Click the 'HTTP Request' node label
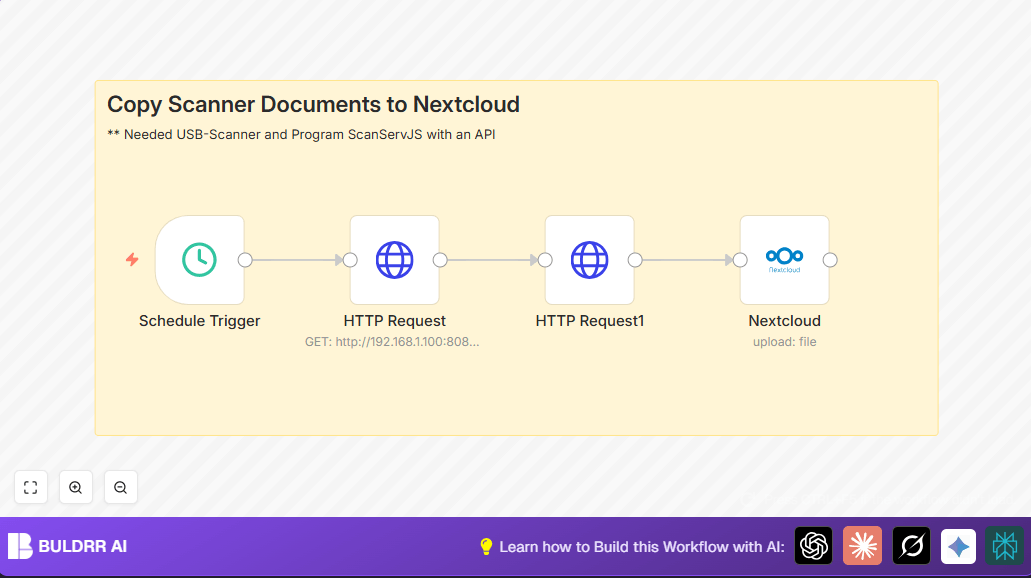 tap(395, 321)
